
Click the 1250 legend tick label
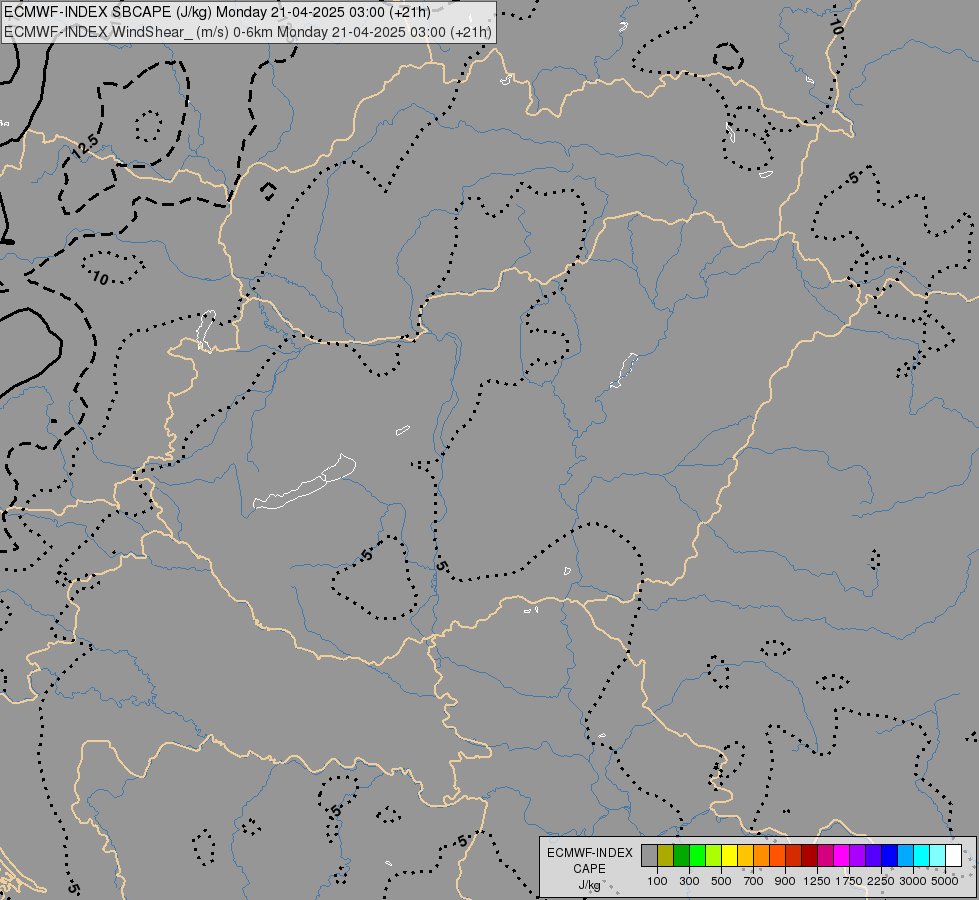coord(817,881)
